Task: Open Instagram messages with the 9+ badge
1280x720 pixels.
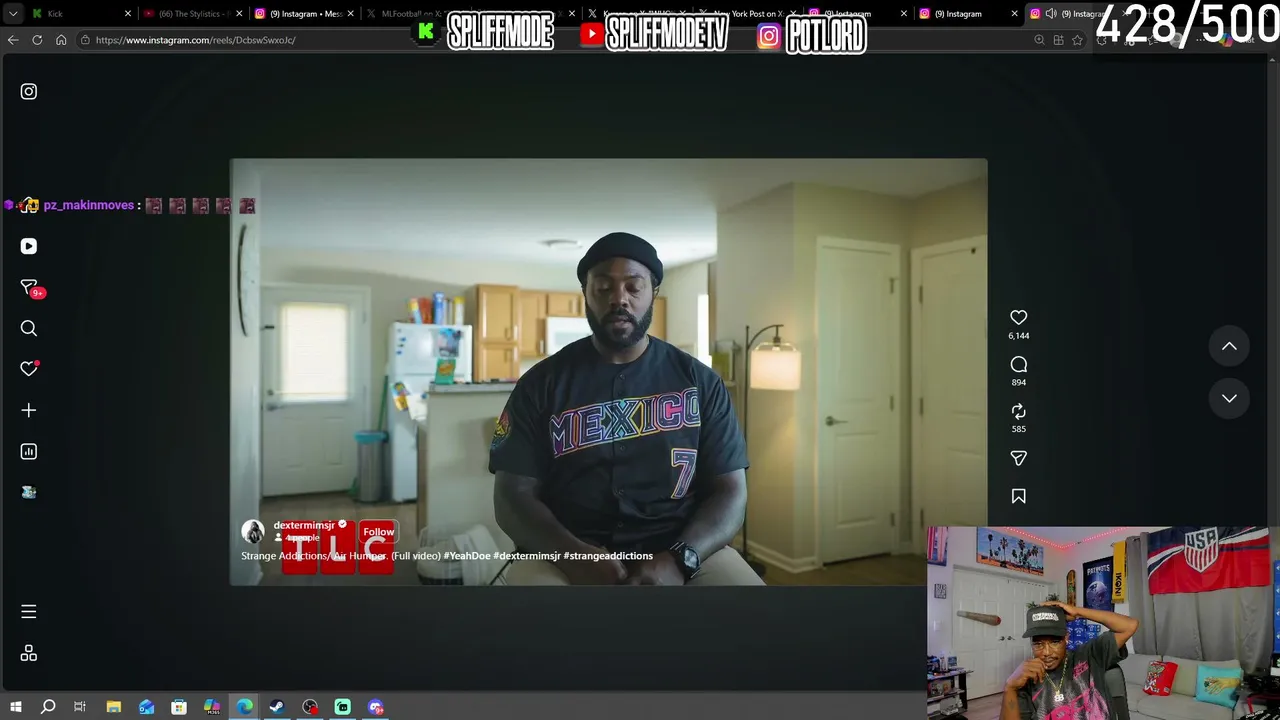Action: pos(29,287)
